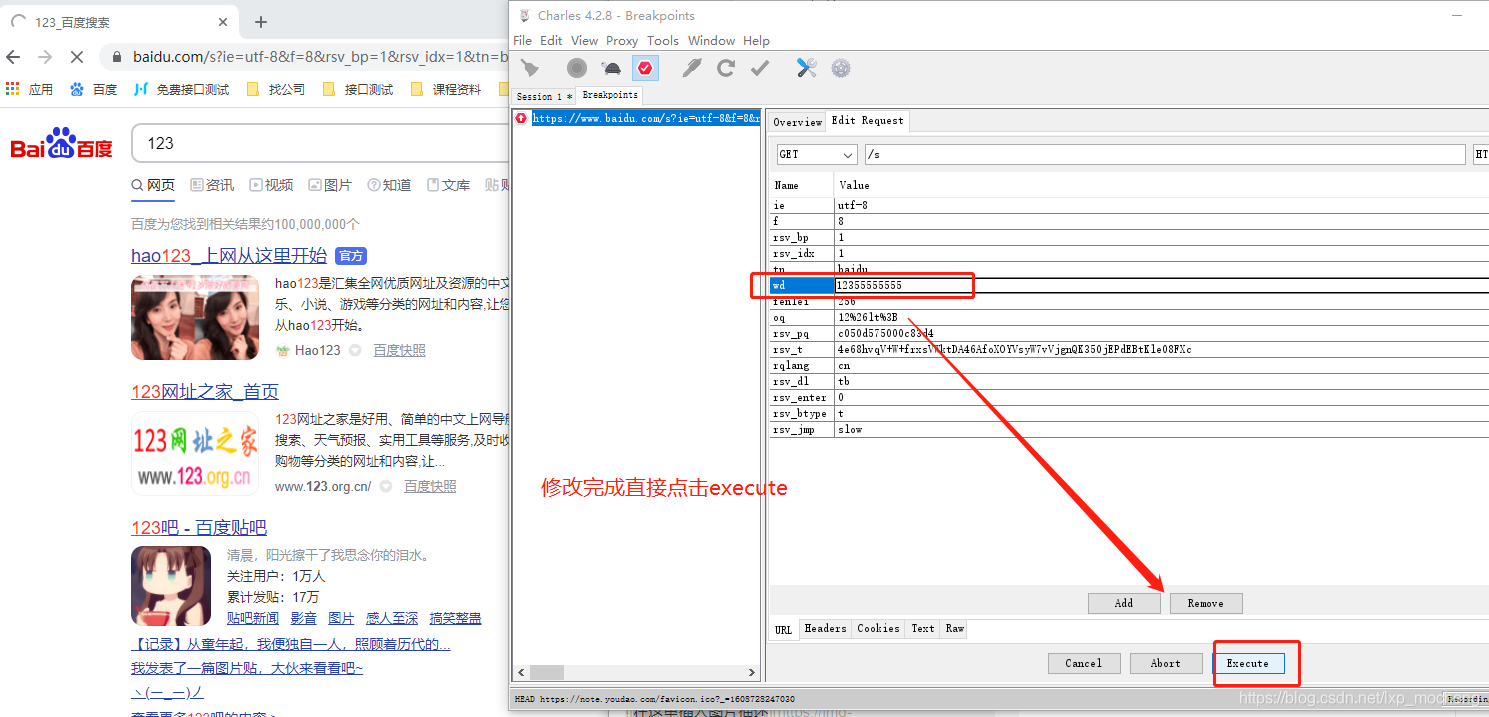The image size is (1489, 717).
Task: Open the Help menu in Charles
Action: [757, 41]
